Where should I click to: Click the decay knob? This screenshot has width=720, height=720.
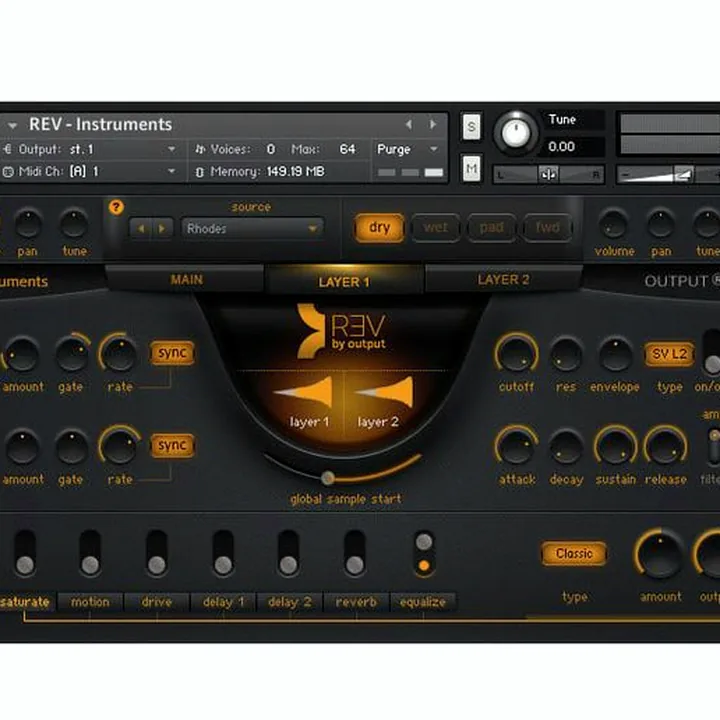point(566,446)
